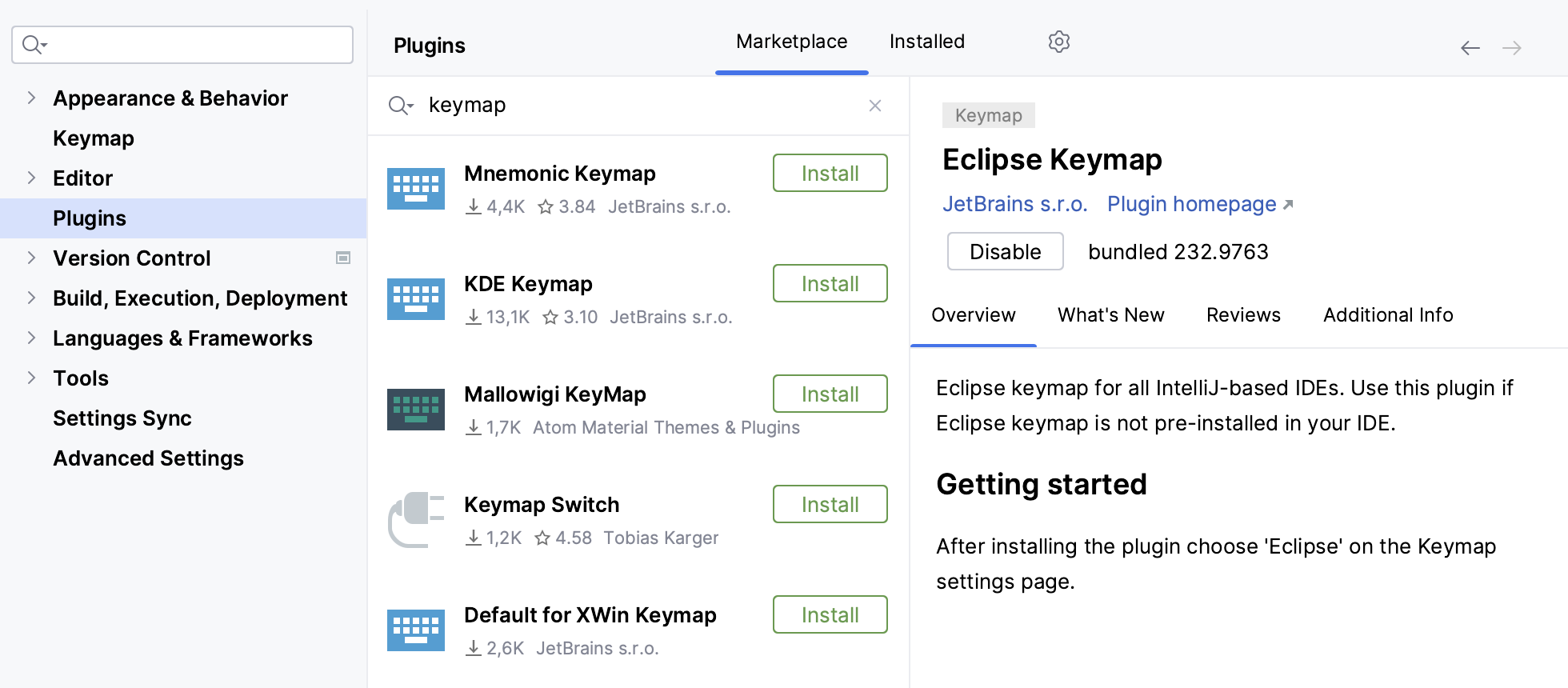Click the Eclipse Keymap heading
This screenshot has height=688, width=1568.
point(1052,159)
